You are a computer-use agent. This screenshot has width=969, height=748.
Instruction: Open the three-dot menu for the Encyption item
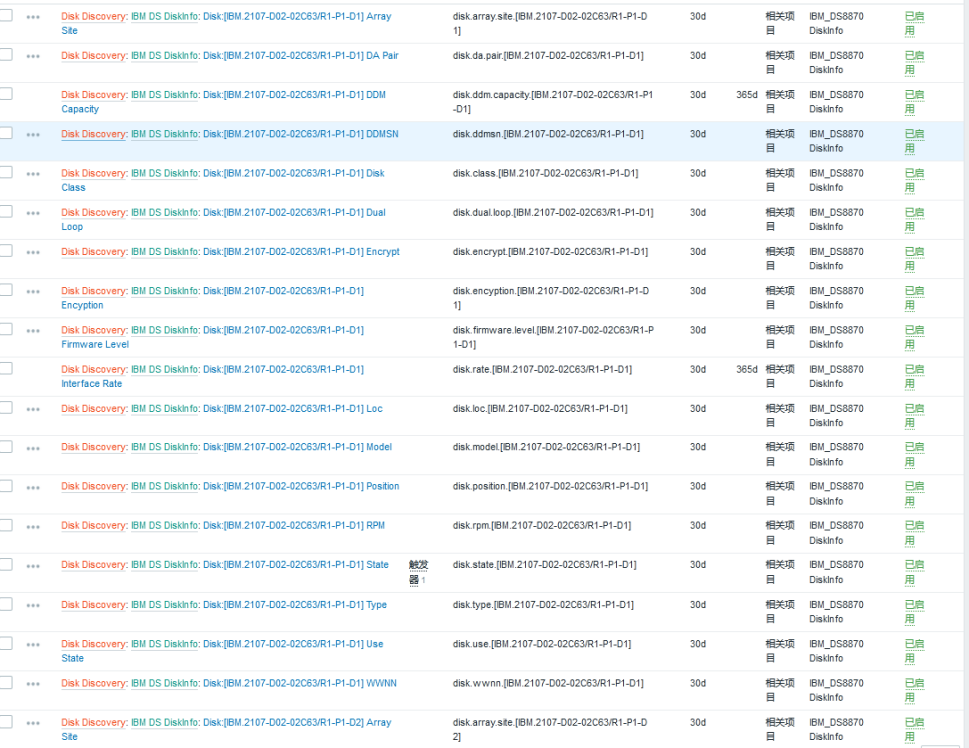coord(33,292)
